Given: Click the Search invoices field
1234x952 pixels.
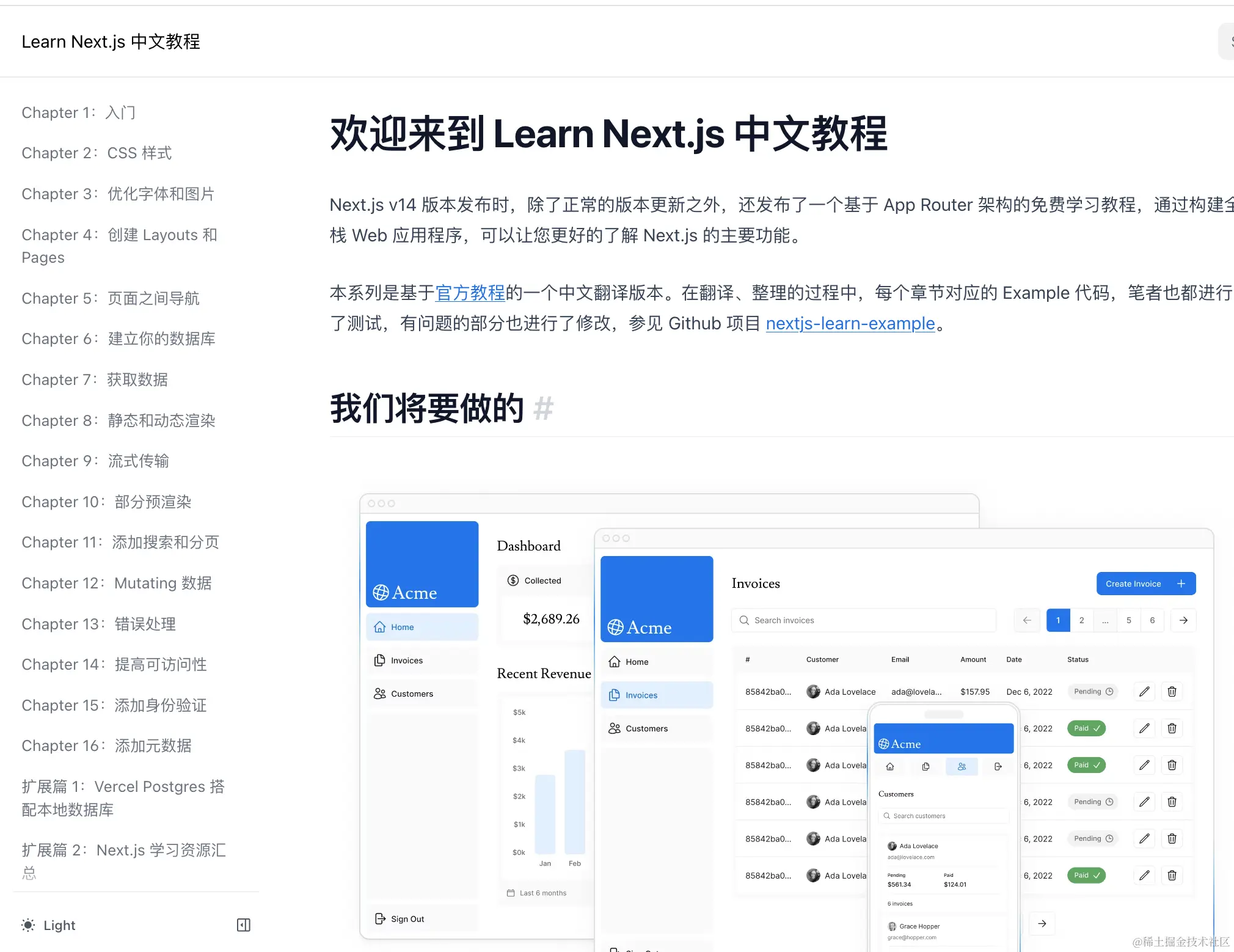Looking at the screenshot, I should coord(863,620).
